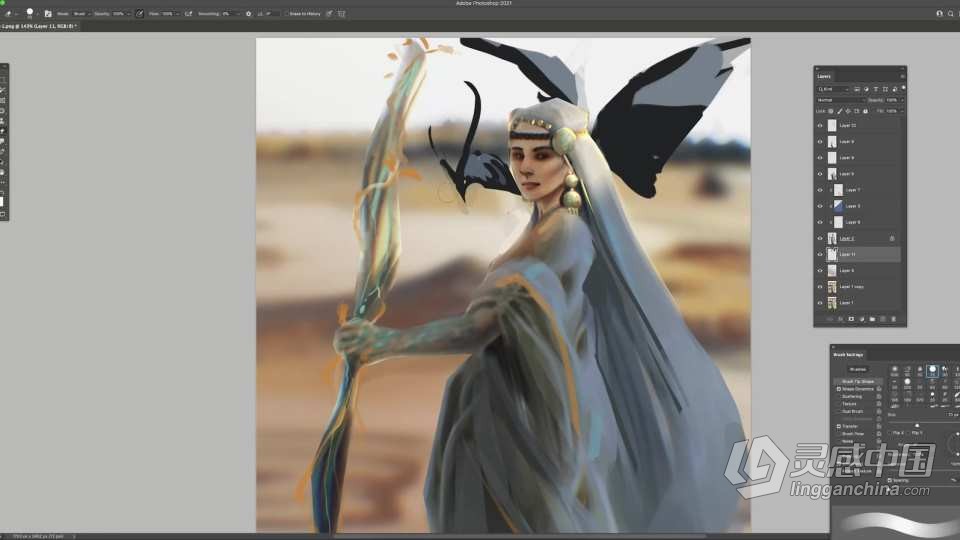Open the Smoothing value dropdown
This screenshot has width=960, height=540.
[x=229, y=13]
